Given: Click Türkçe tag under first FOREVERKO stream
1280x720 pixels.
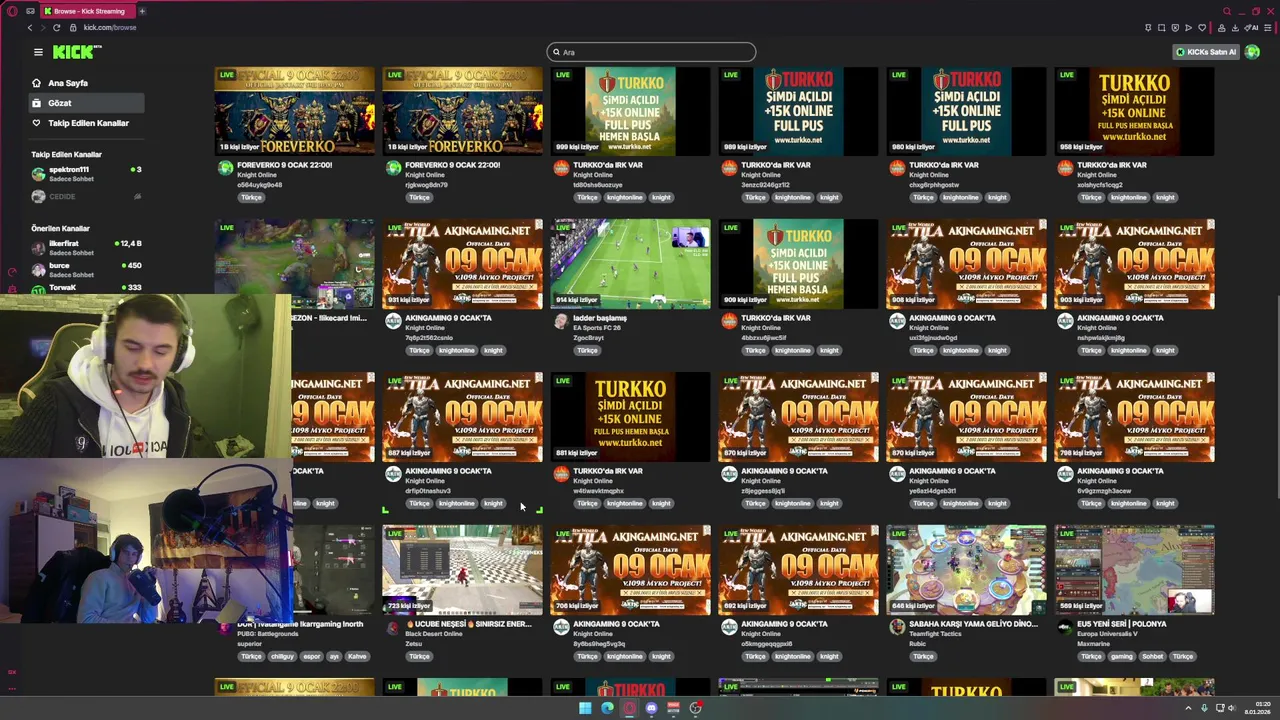Looking at the screenshot, I should tap(251, 198).
